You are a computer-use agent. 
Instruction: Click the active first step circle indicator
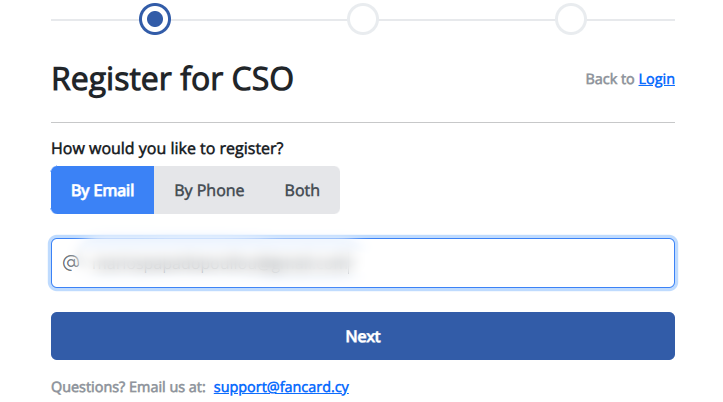click(x=155, y=19)
